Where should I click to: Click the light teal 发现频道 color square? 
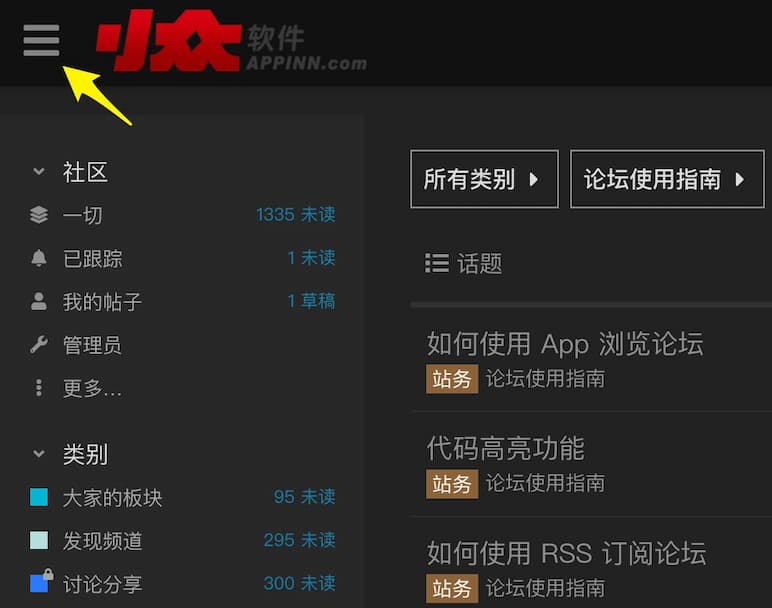39,540
